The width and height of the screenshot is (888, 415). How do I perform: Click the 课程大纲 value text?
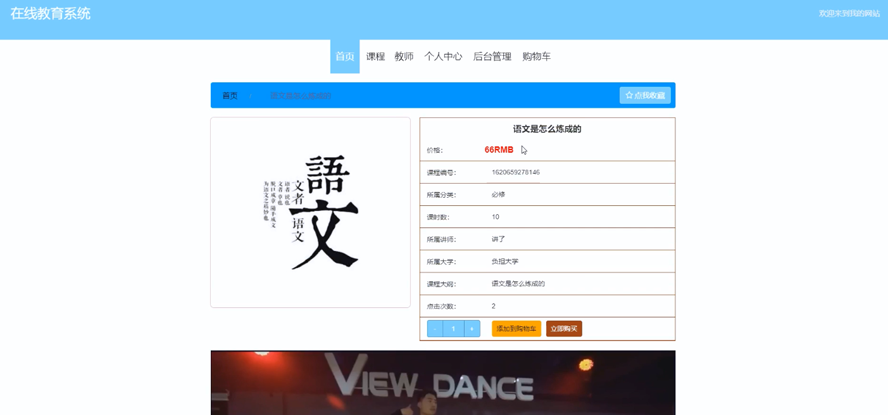click(x=518, y=284)
